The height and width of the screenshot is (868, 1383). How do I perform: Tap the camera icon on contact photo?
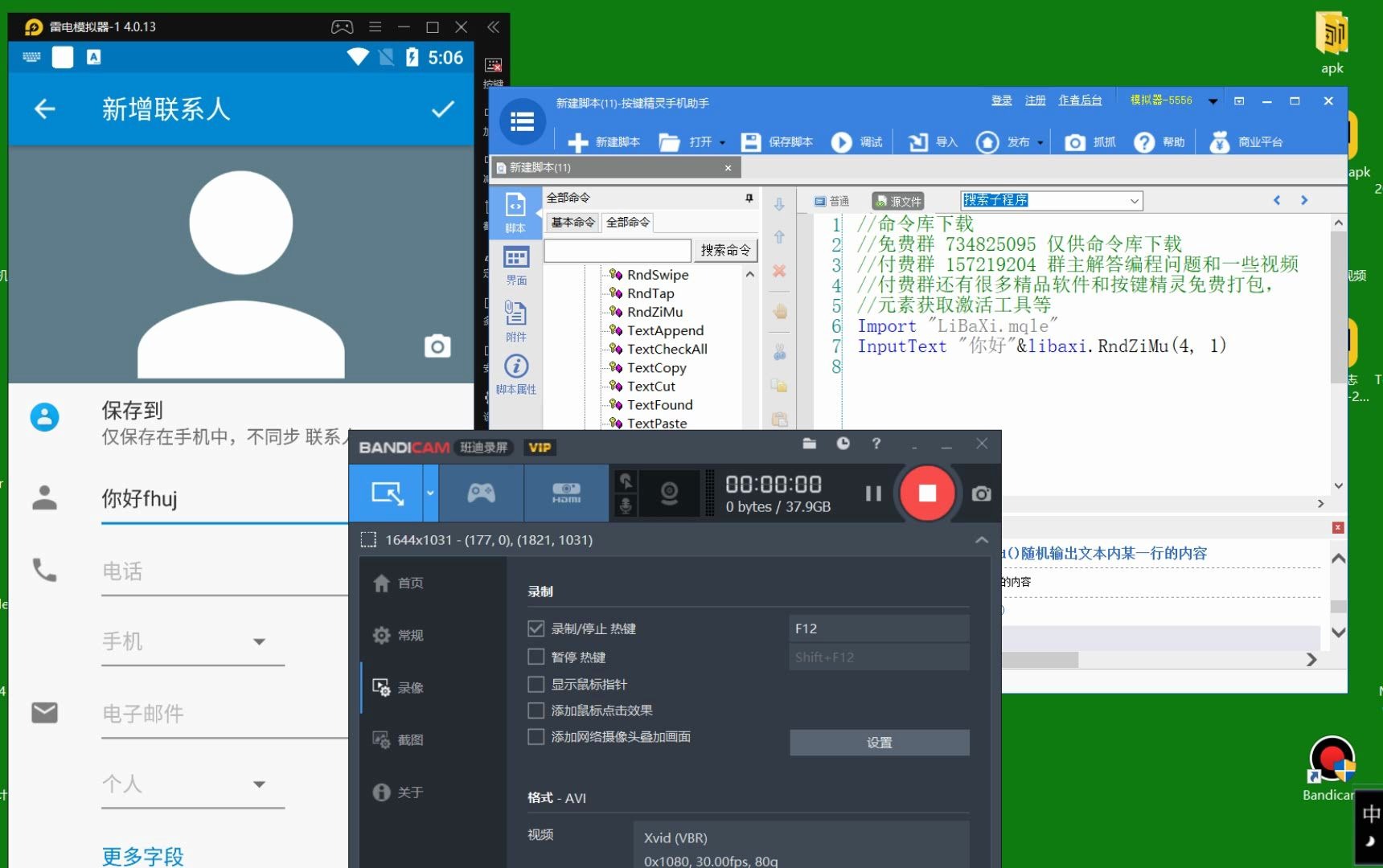pyautogui.click(x=437, y=346)
